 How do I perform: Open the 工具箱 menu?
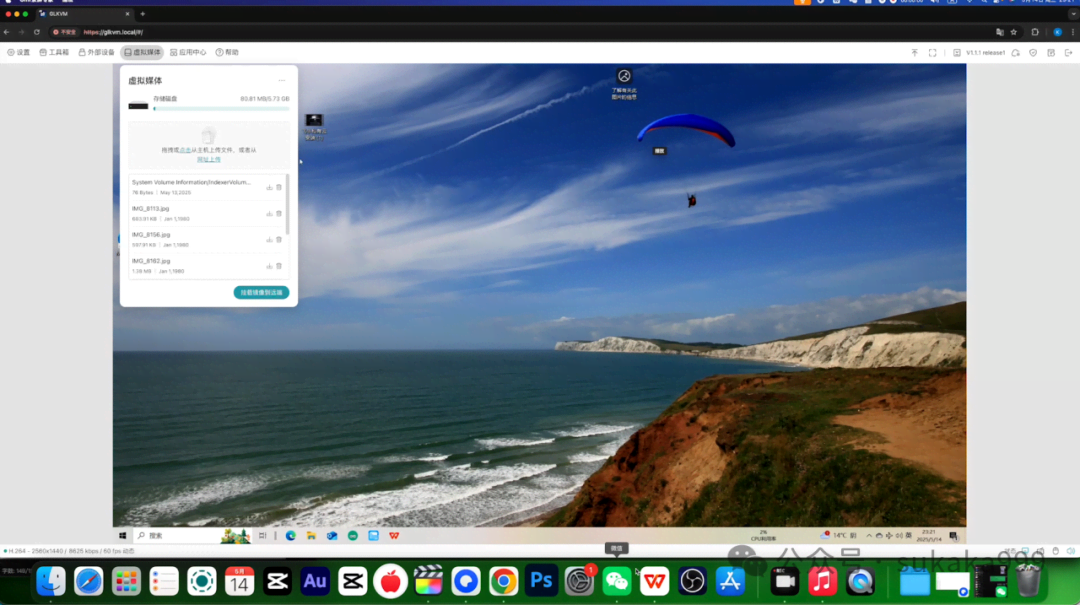54,52
